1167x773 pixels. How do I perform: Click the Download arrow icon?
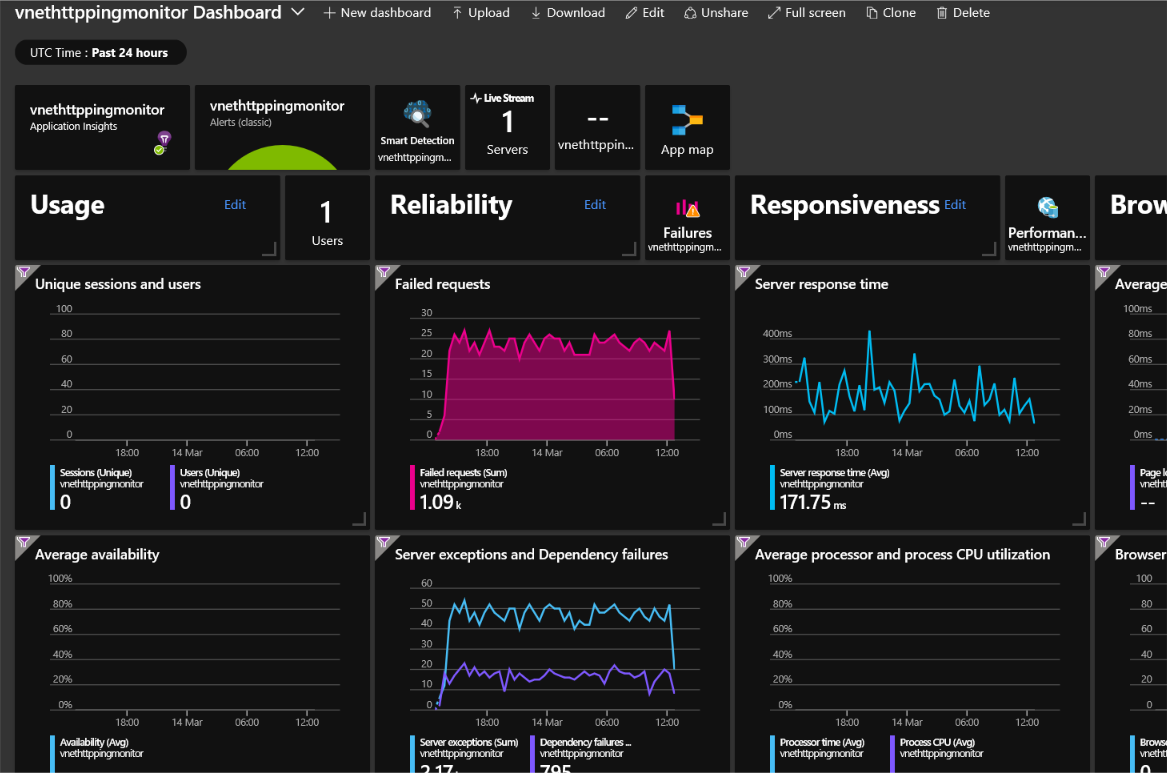pyautogui.click(x=536, y=13)
